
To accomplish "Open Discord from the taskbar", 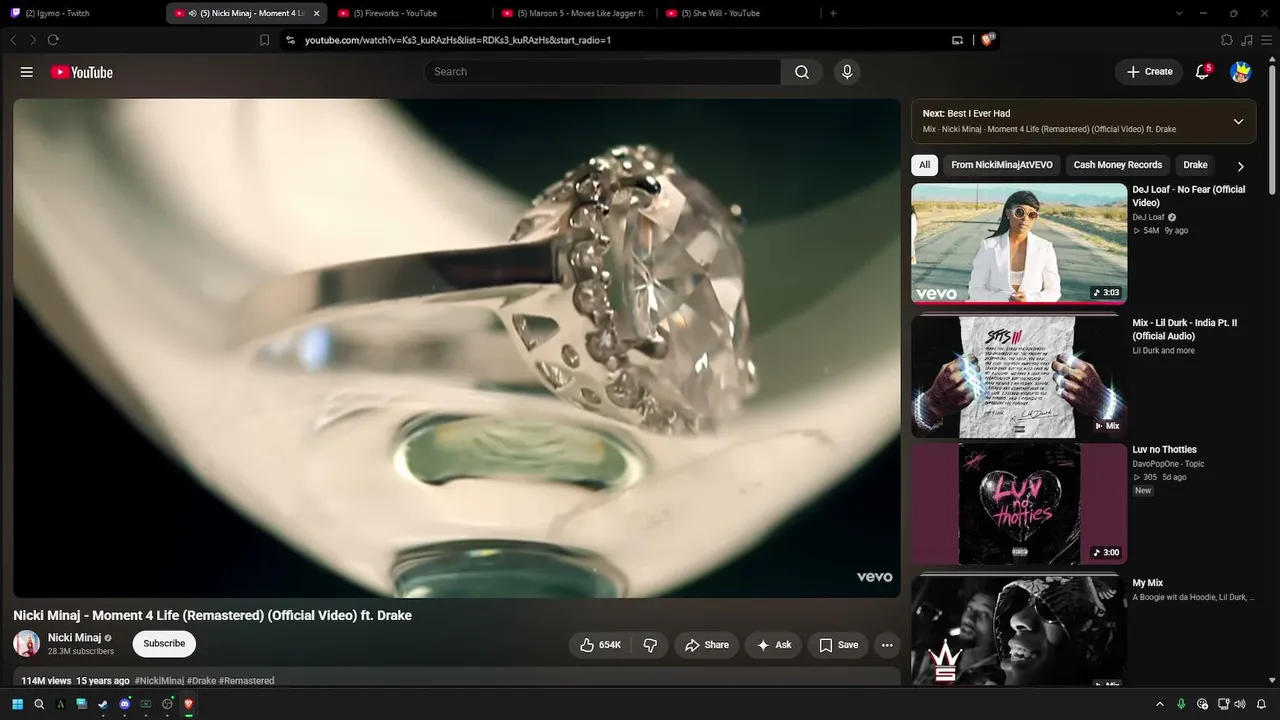I will (124, 704).
